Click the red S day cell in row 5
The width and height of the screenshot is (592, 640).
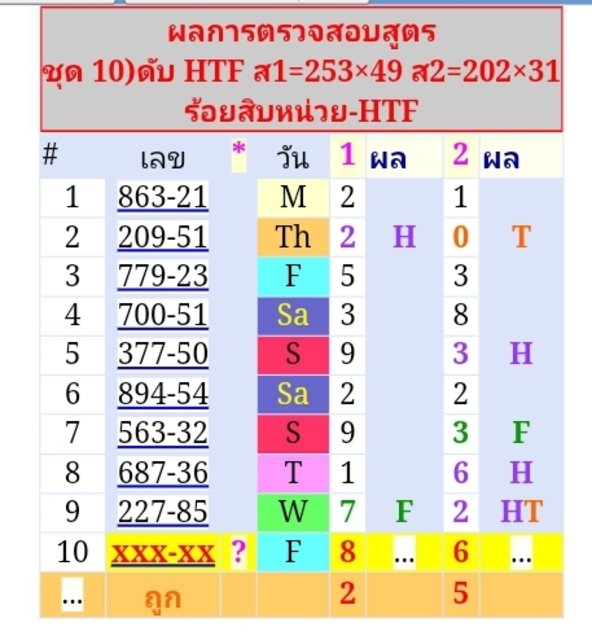[x=293, y=355]
